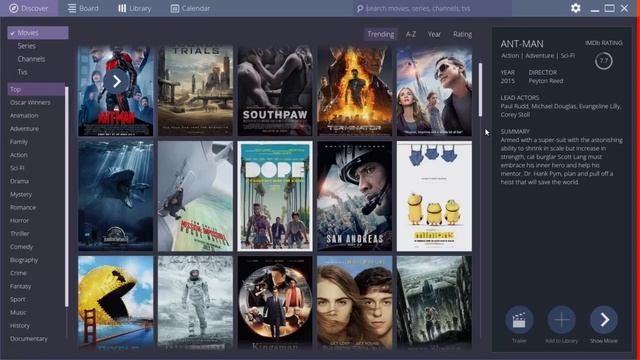Click the IMDb rating 7.7 circle
640x360 pixels.
[604, 61]
